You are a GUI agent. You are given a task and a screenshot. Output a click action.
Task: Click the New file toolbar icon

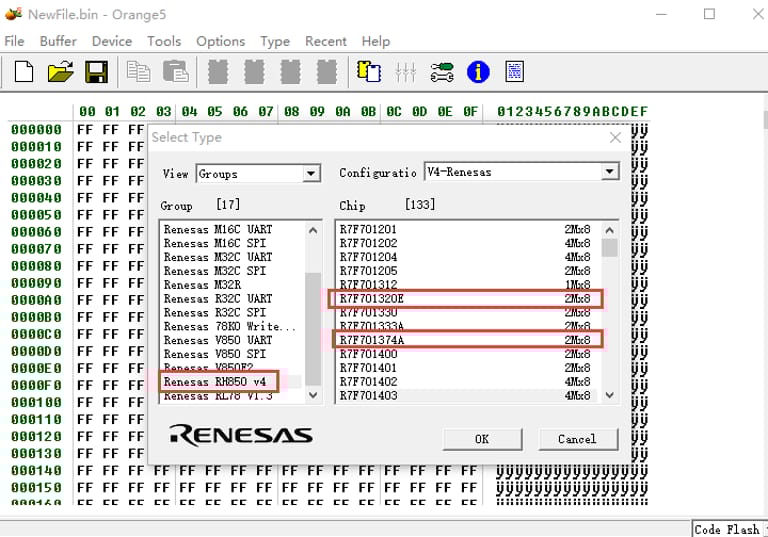pyautogui.click(x=24, y=72)
